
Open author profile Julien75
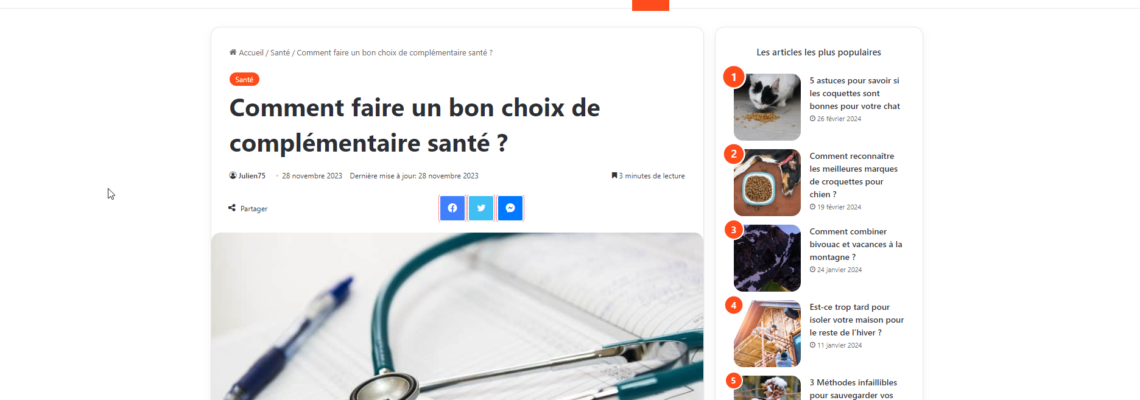coord(252,176)
